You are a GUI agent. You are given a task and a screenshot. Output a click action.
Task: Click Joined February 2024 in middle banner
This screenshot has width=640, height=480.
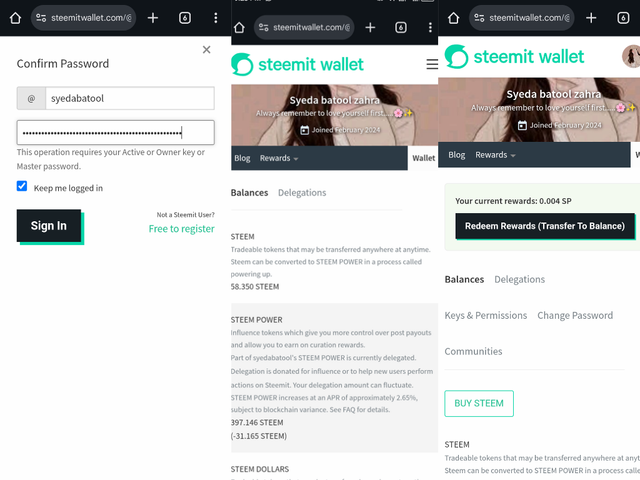340,130
